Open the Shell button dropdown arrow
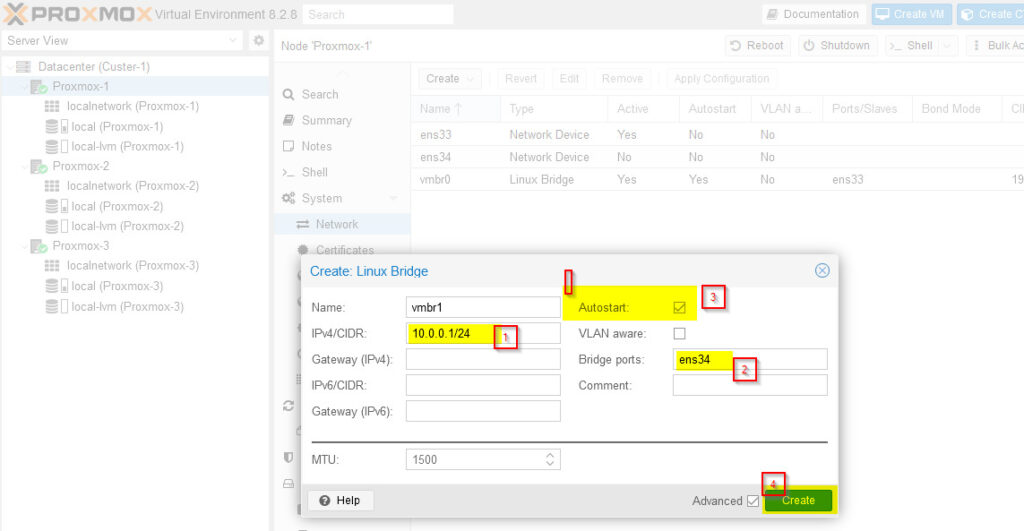 [x=948, y=46]
